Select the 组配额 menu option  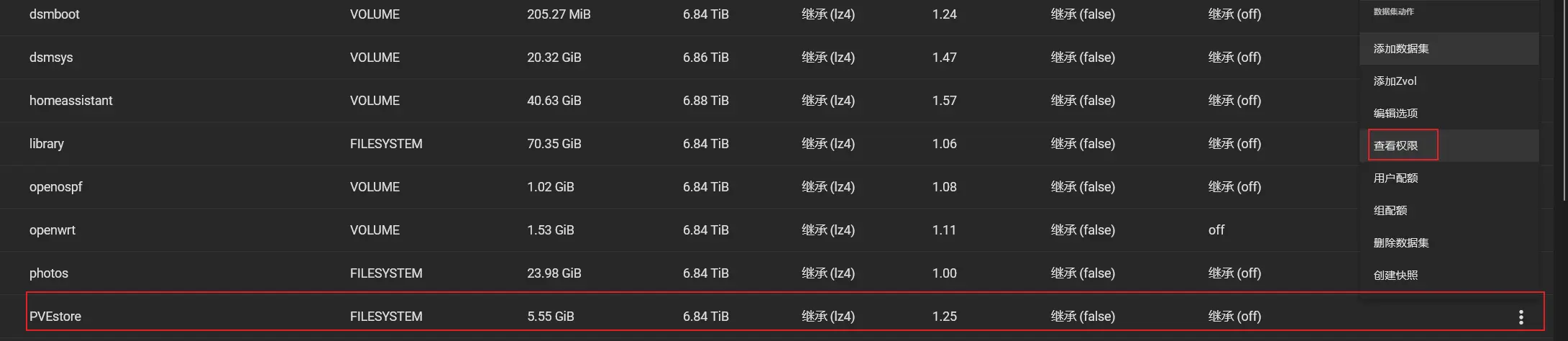pyautogui.click(x=1390, y=211)
